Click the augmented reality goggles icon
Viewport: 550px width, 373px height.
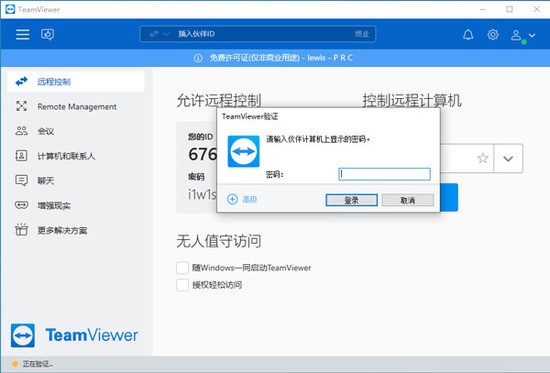(21, 205)
